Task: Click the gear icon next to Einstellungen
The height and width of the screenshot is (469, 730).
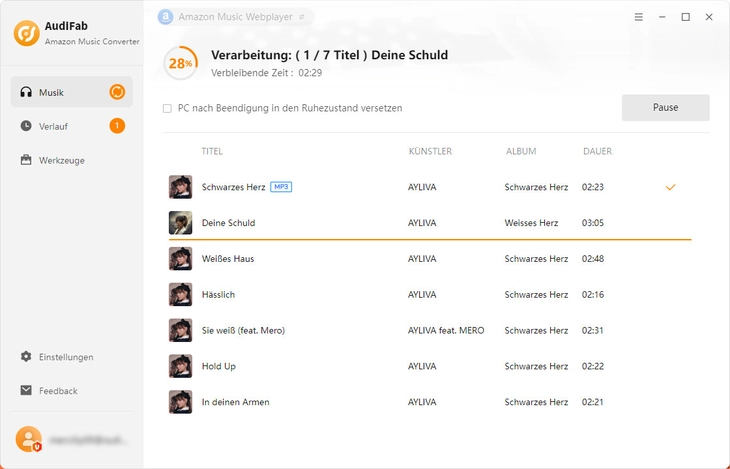Action: (26, 357)
